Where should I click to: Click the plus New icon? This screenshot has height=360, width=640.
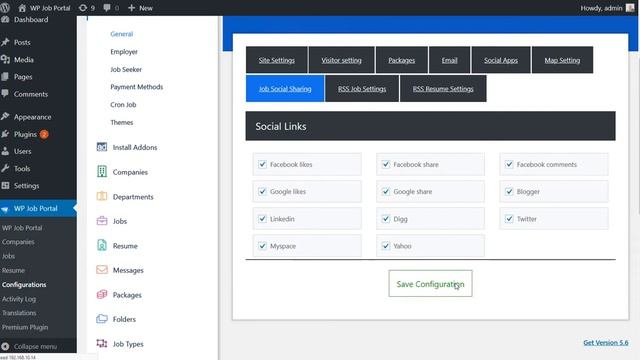point(131,8)
